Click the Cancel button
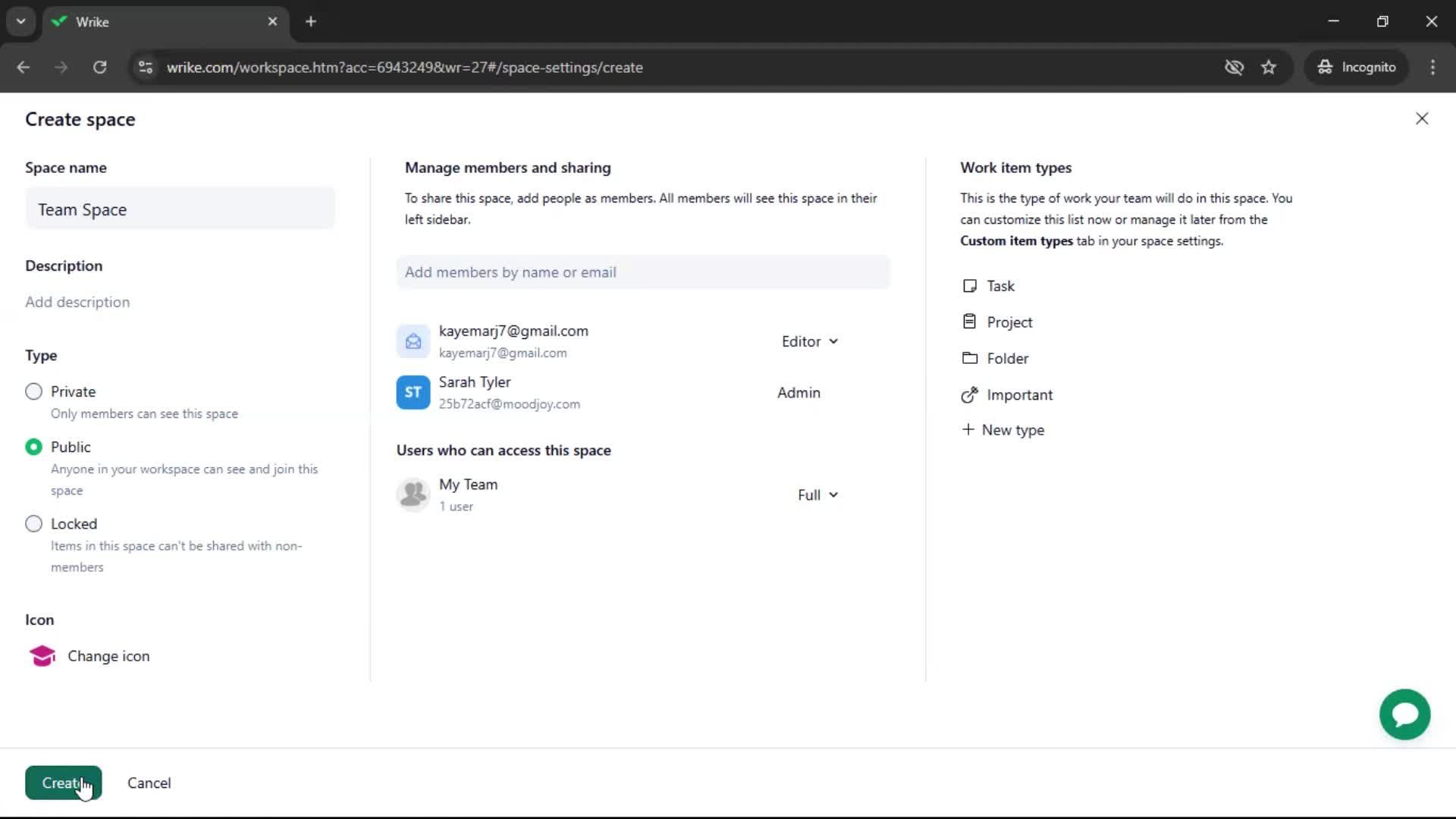Screen dimensions: 1456x819 [149, 783]
